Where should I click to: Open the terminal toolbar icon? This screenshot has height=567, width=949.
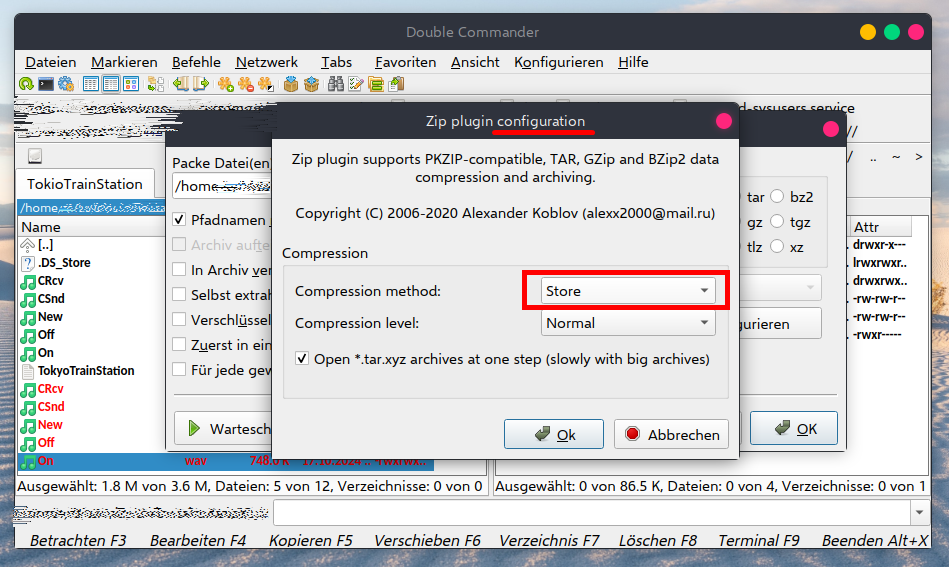coord(46,84)
